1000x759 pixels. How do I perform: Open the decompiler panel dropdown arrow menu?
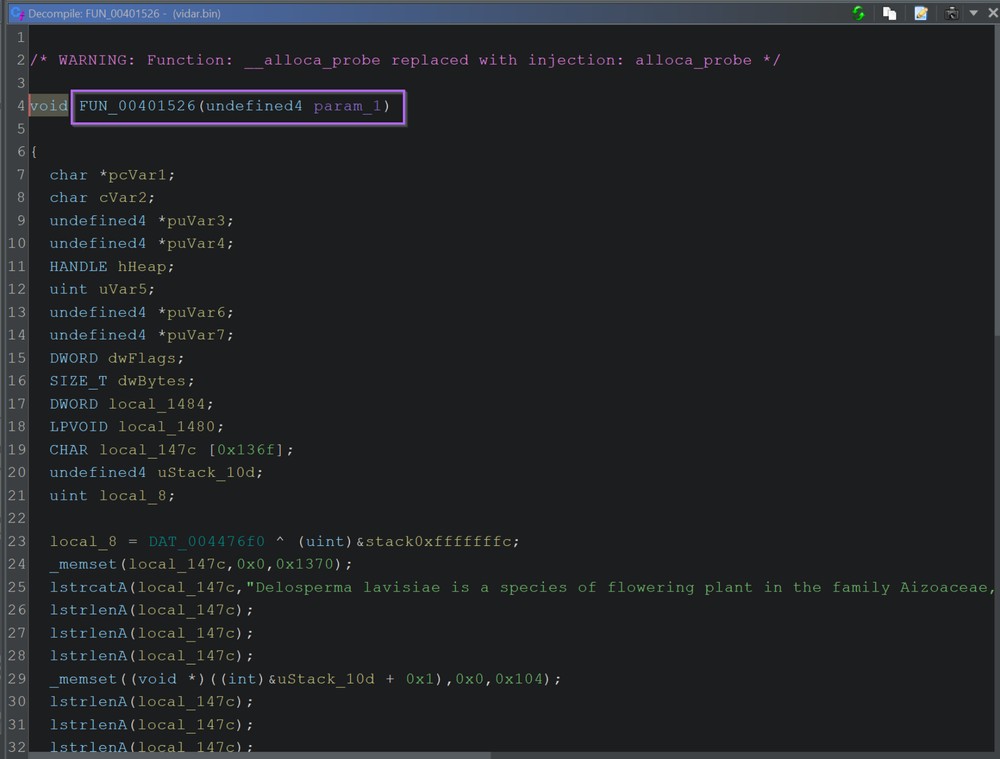click(973, 13)
